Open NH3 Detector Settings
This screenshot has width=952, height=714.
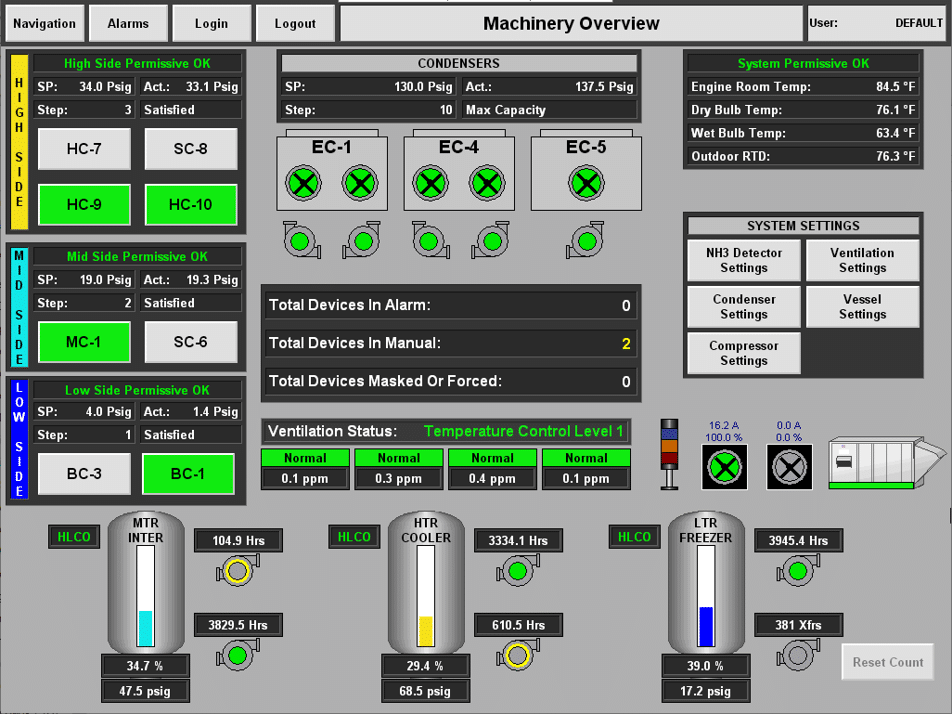click(x=744, y=260)
